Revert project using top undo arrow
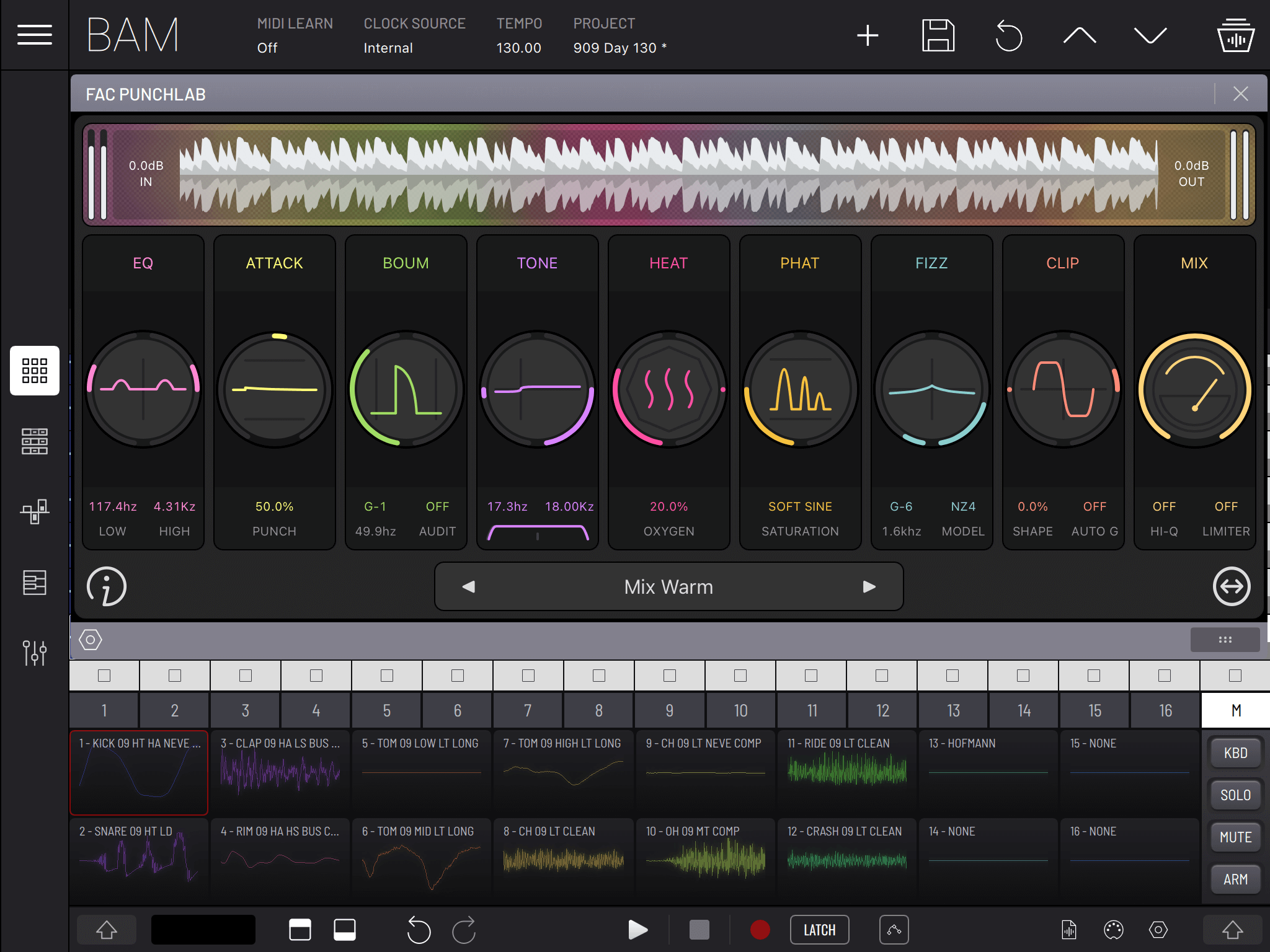Screen dimensions: 1270x952 [x=1009, y=35]
